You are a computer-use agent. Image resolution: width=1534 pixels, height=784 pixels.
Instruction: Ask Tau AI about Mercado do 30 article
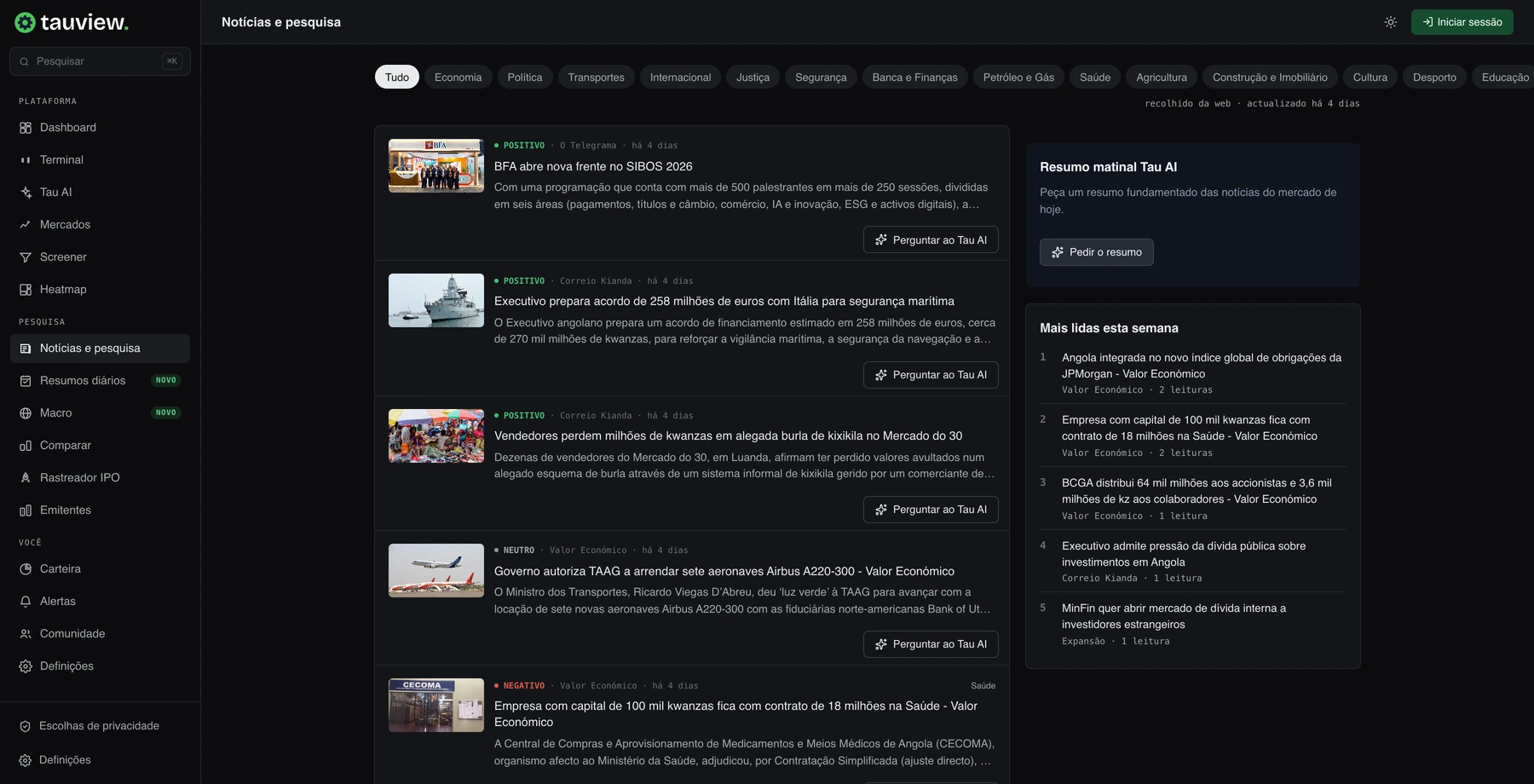click(x=931, y=510)
